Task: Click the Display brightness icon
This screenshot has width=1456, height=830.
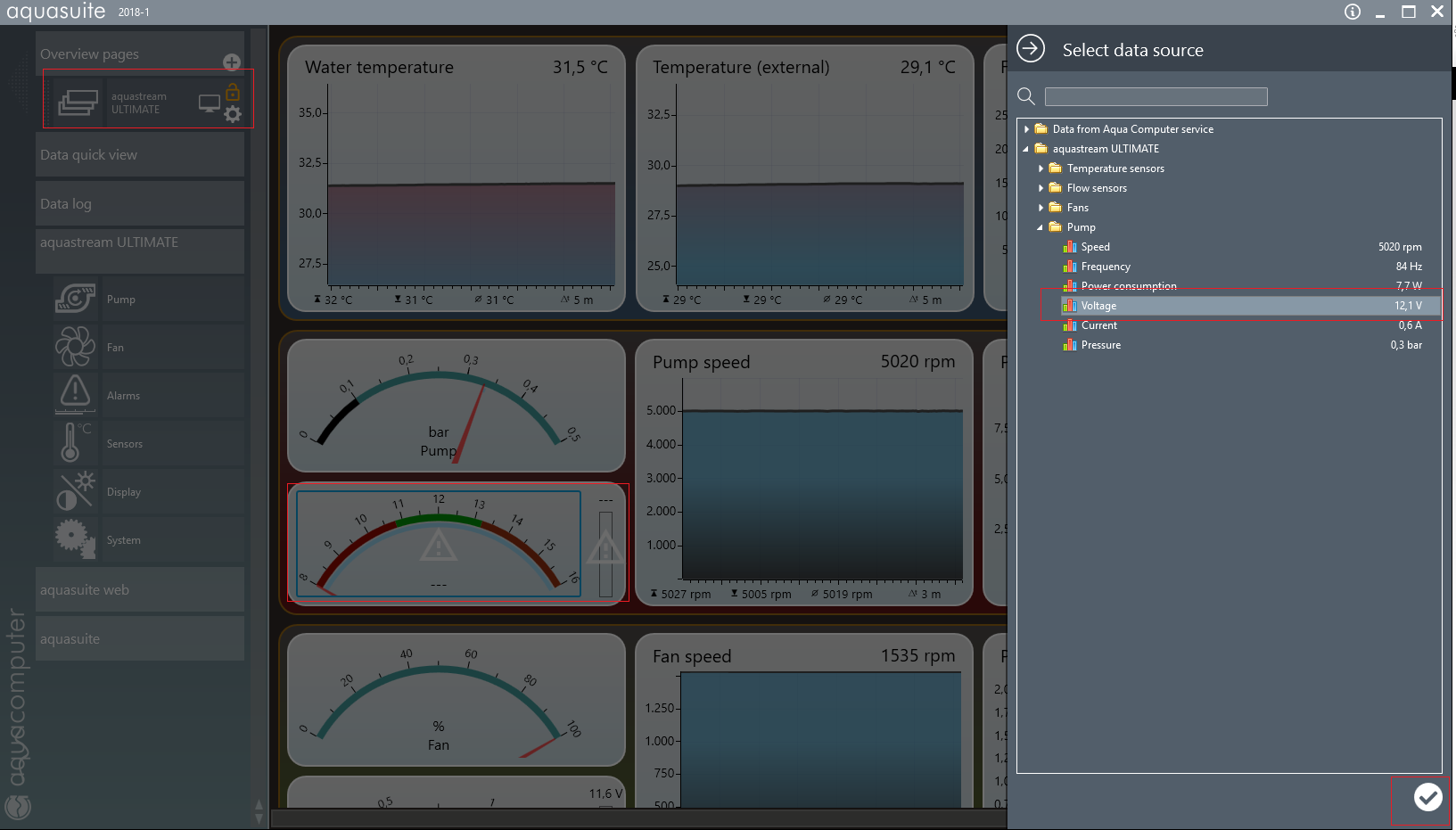Action: 76,490
